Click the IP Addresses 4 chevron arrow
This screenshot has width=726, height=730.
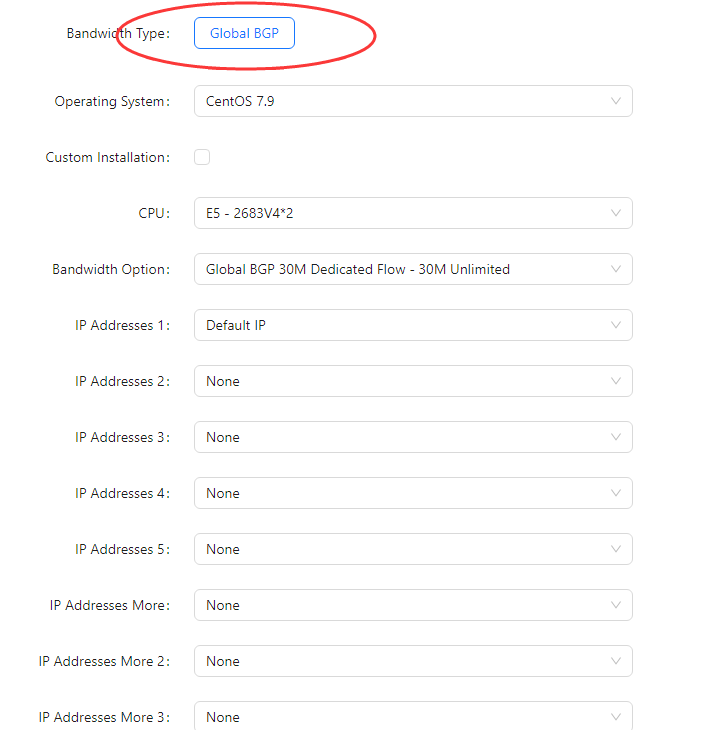click(x=615, y=493)
